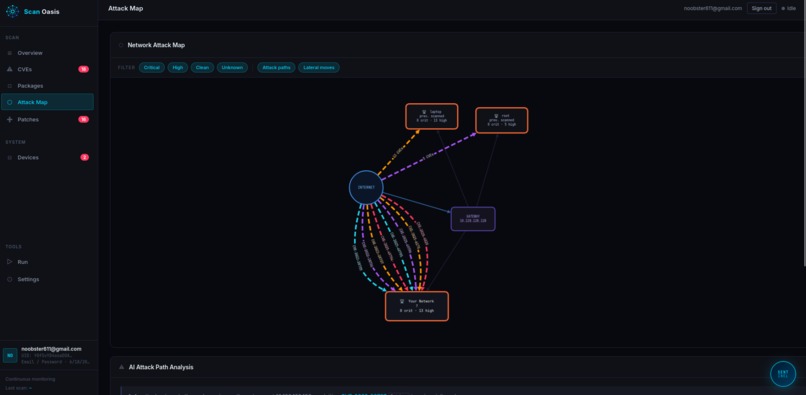Click the user avatar badge in sidebar
Viewport: 806px width, 395px height.
(10, 355)
